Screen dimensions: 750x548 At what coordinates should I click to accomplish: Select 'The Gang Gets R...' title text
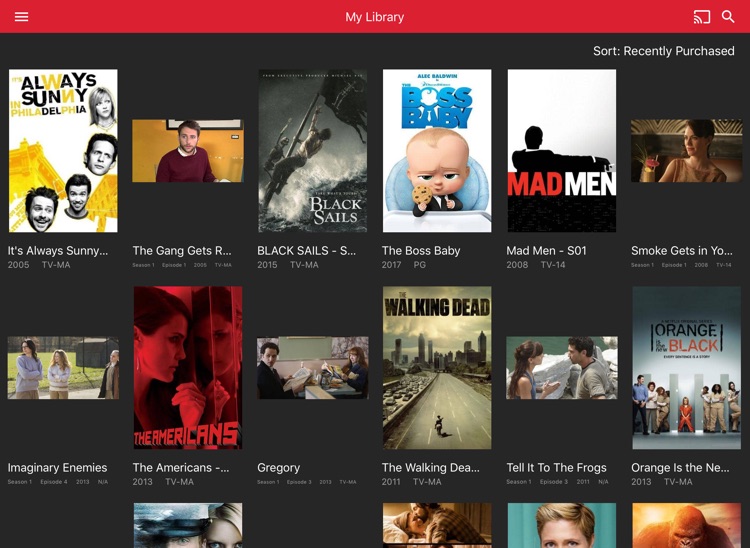coord(182,251)
